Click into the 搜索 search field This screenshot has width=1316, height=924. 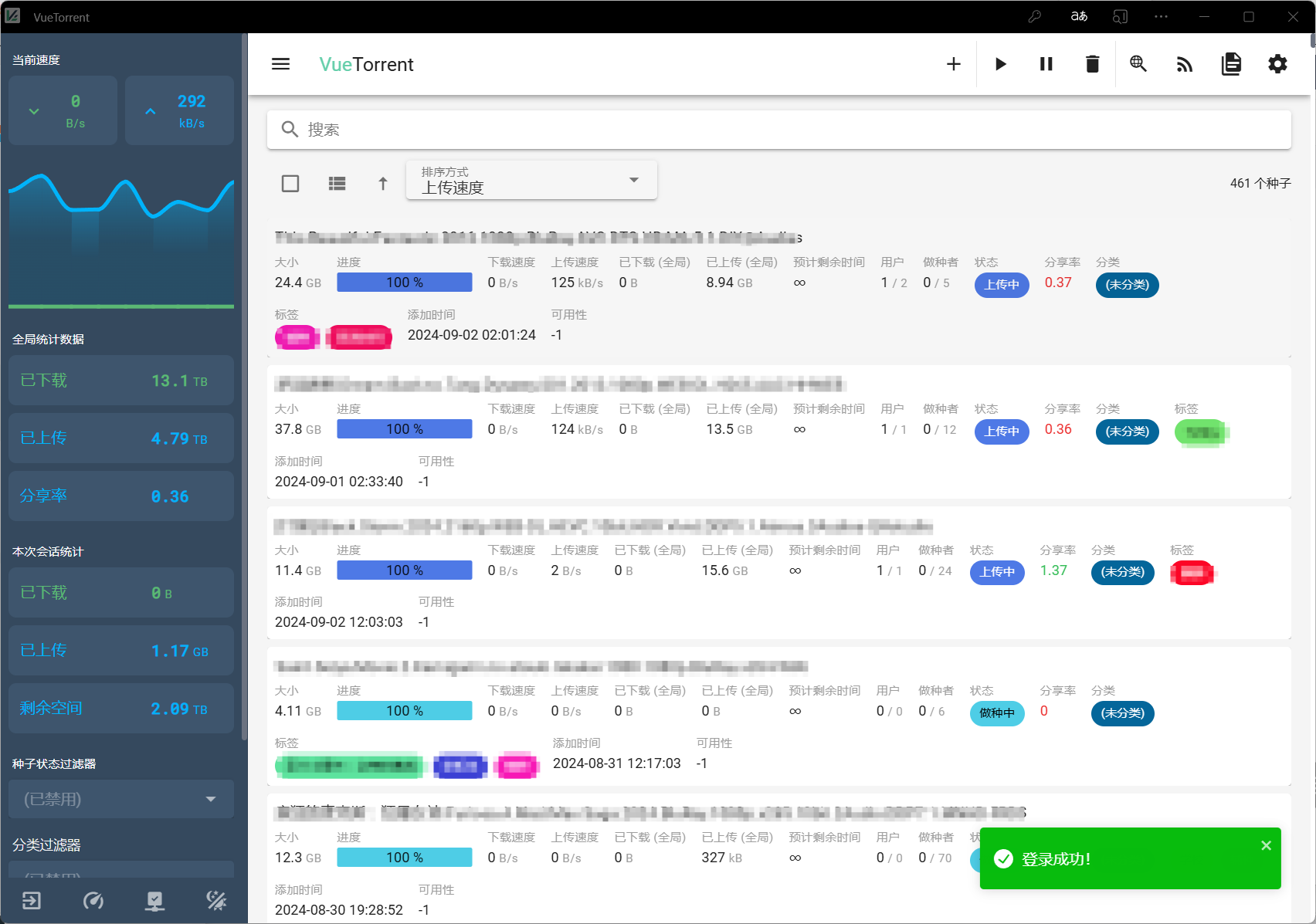point(778,130)
